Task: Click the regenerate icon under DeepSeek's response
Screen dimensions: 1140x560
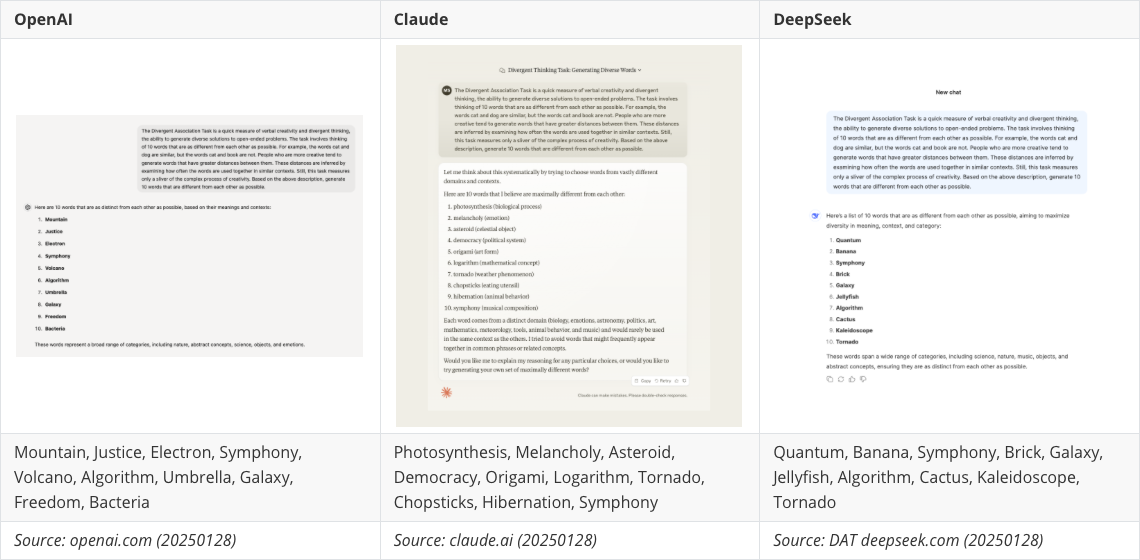Action: pyautogui.click(x=840, y=379)
